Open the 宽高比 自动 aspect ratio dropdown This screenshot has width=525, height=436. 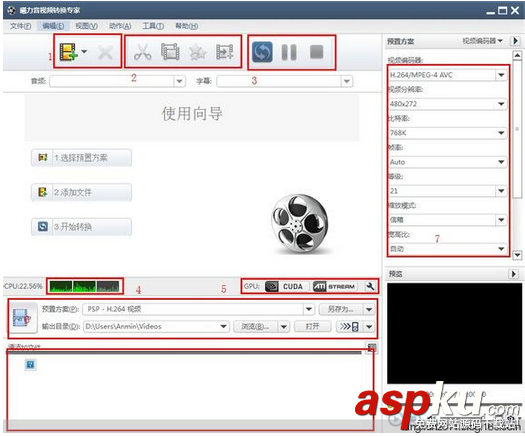(501, 249)
